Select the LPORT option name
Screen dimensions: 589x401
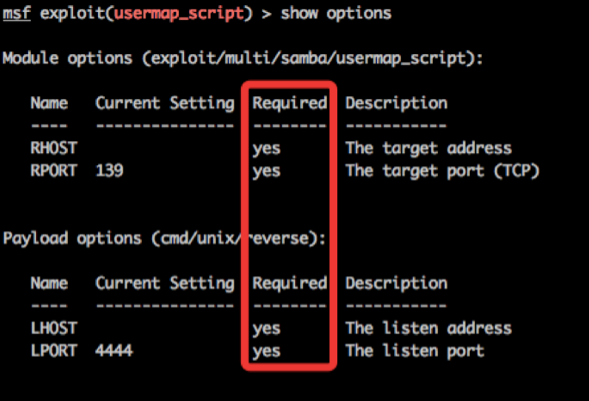54,351
